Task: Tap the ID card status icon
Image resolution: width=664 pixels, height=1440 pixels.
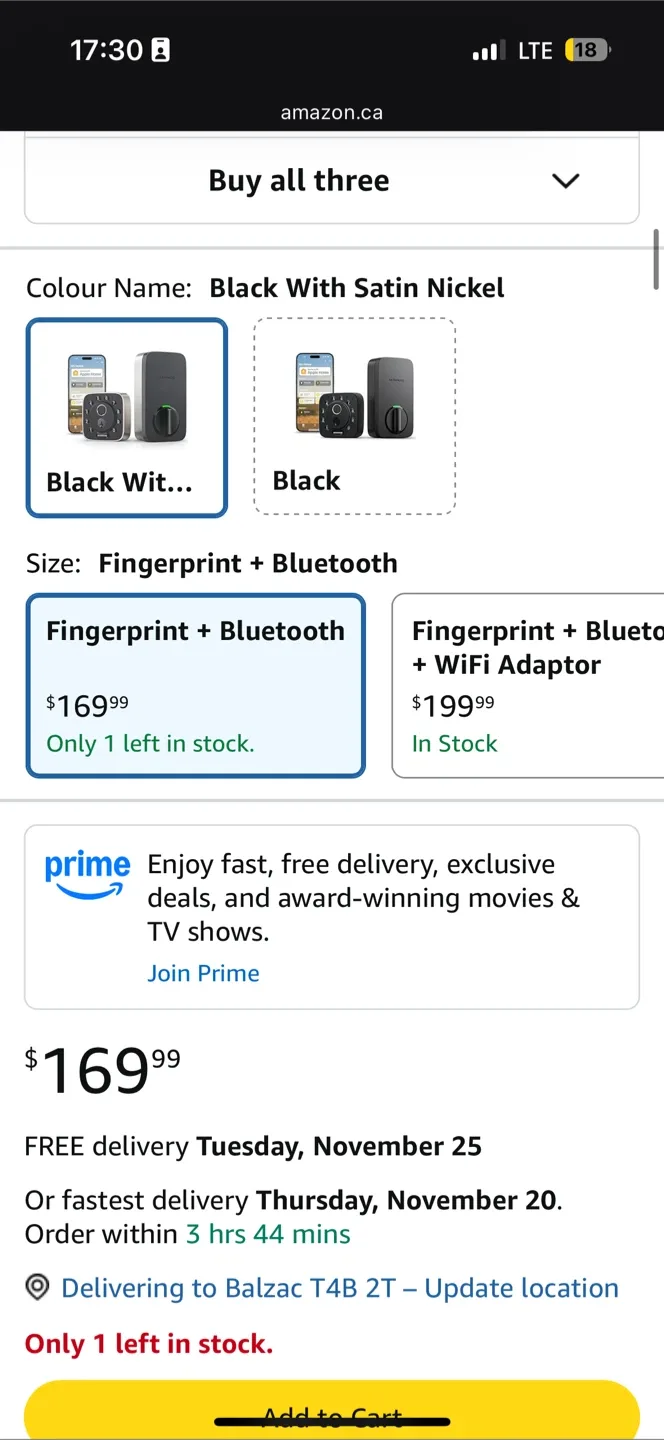Action: point(160,50)
